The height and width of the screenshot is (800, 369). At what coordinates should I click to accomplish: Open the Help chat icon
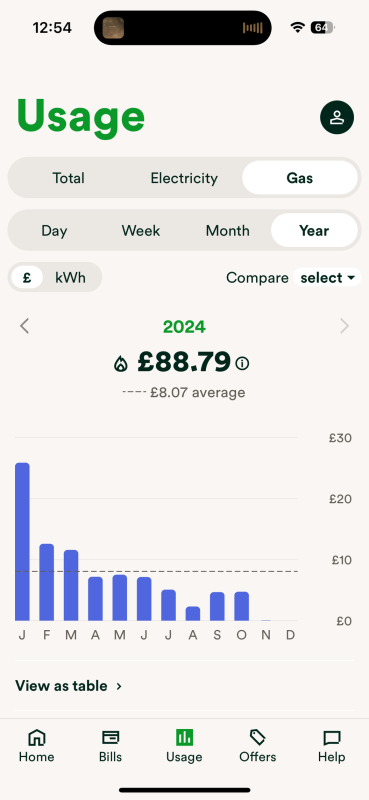tap(332, 738)
